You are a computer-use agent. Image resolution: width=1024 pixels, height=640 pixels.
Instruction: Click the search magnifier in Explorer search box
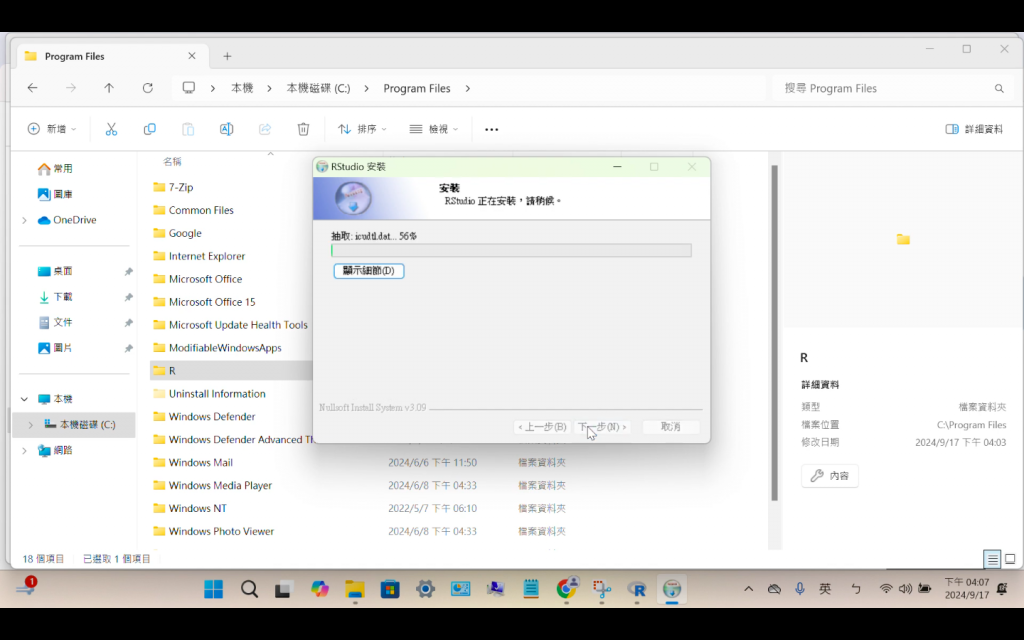click(x=999, y=88)
